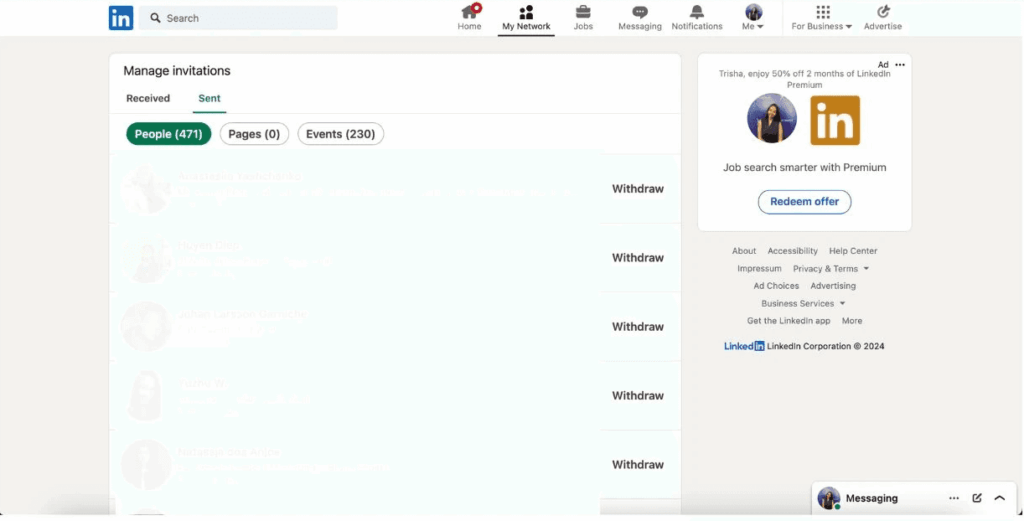Click the Advertise icon in navbar
Screen dimensions: 1024x521
click(x=882, y=13)
